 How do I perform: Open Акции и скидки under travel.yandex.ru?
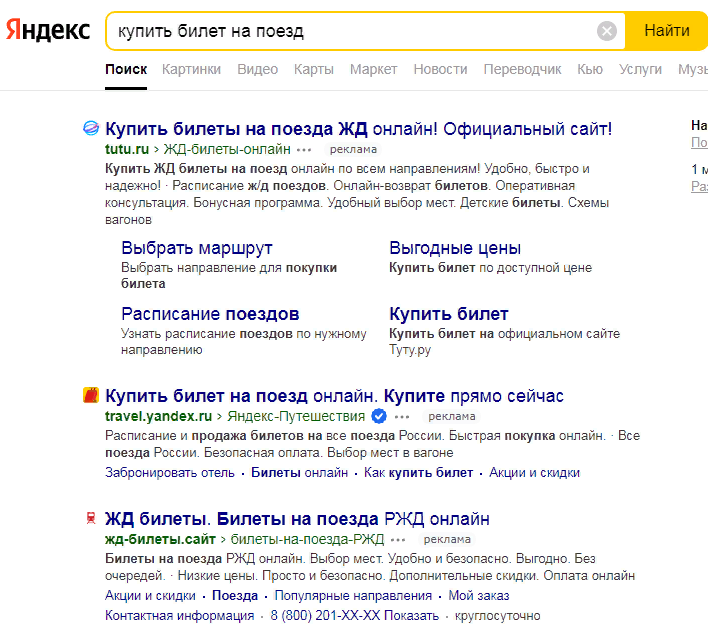(x=535, y=473)
